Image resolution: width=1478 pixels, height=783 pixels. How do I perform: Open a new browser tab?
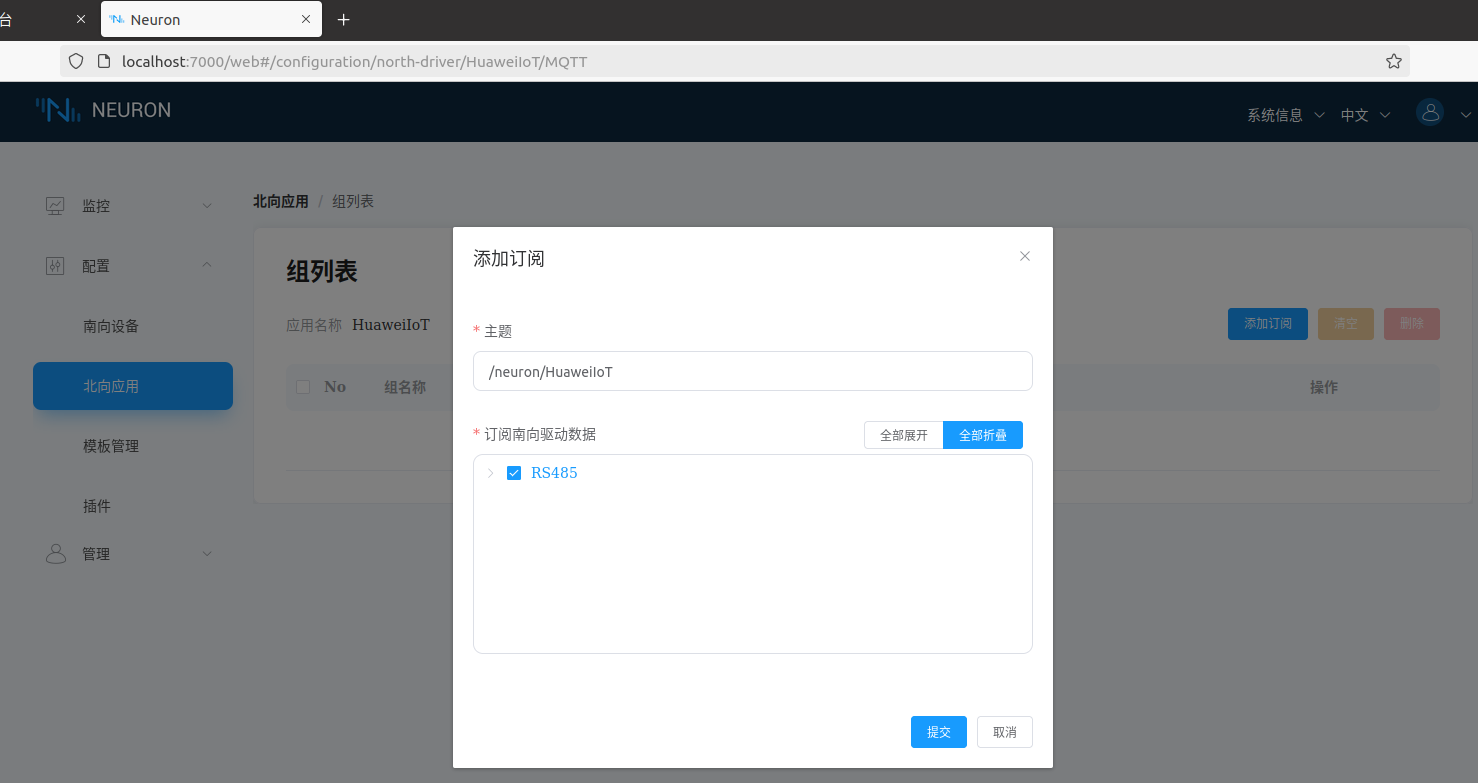coord(344,19)
